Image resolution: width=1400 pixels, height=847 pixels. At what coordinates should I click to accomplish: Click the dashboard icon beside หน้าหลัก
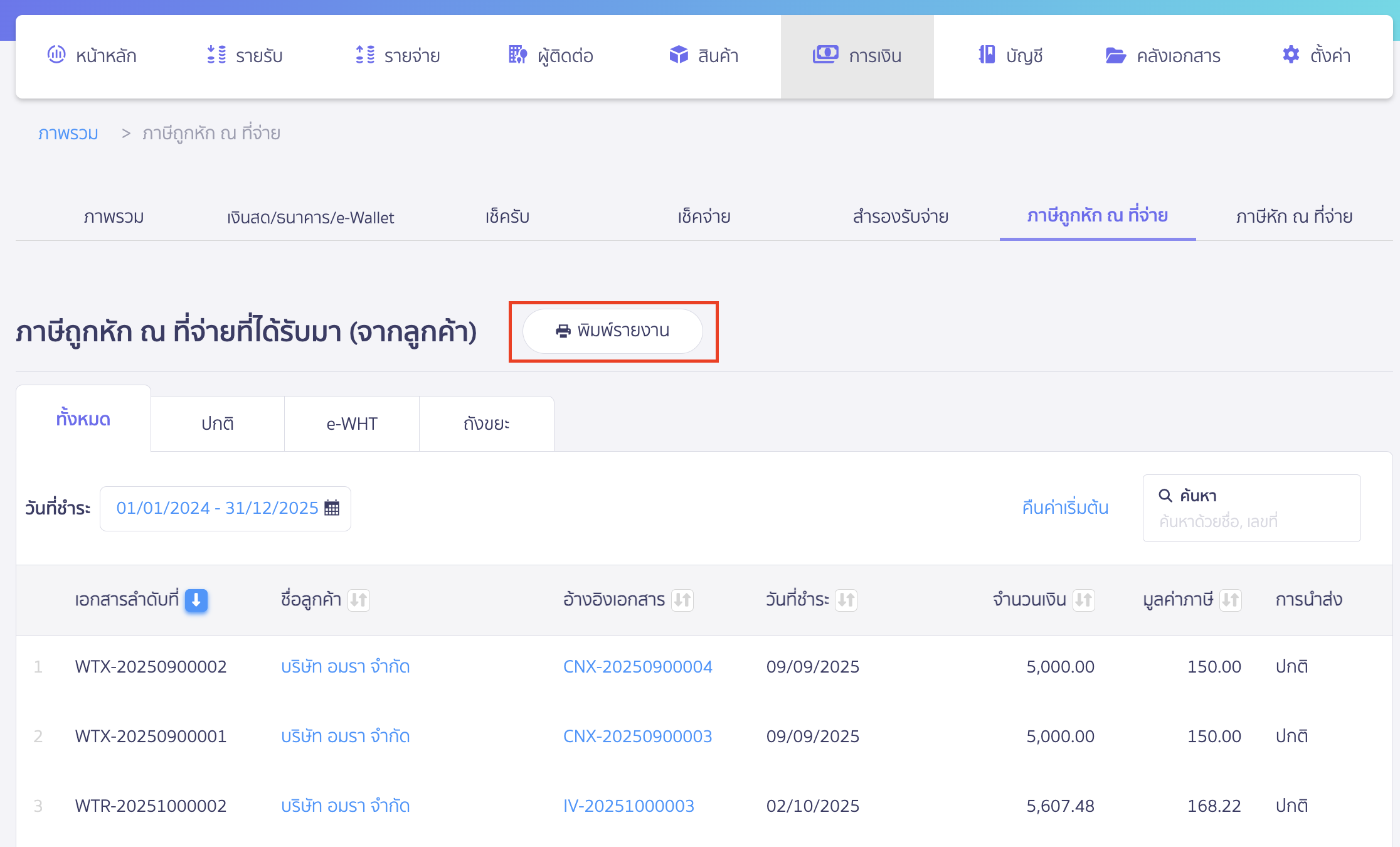pyautogui.click(x=56, y=55)
